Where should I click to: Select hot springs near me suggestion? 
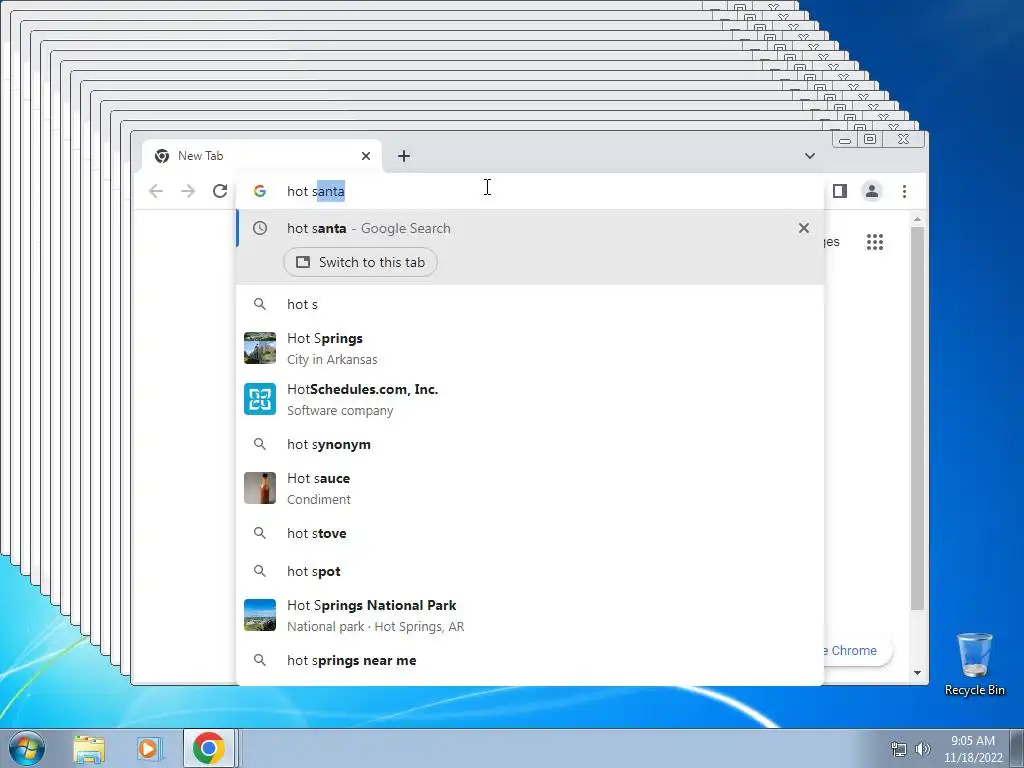(530, 660)
